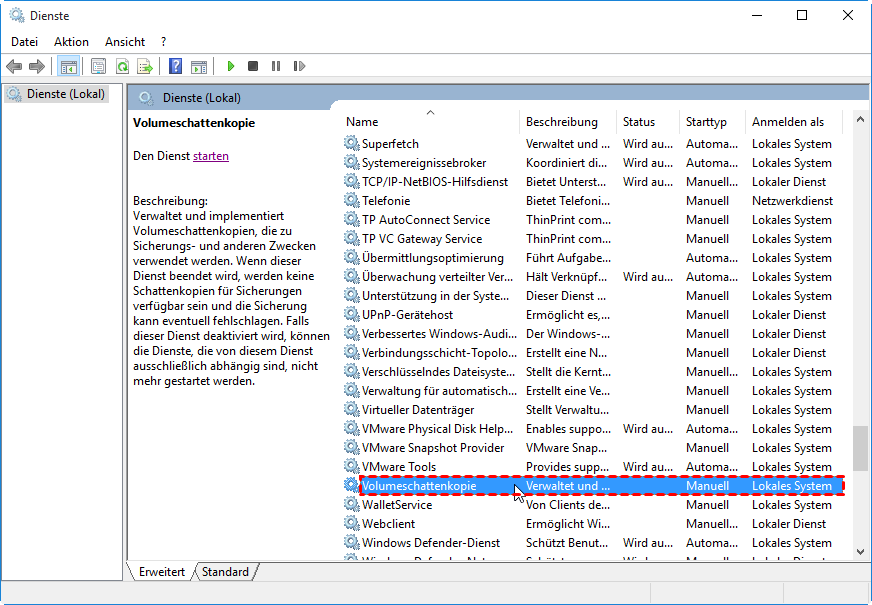Select VMware Physical Disk Help... service

coord(593,428)
